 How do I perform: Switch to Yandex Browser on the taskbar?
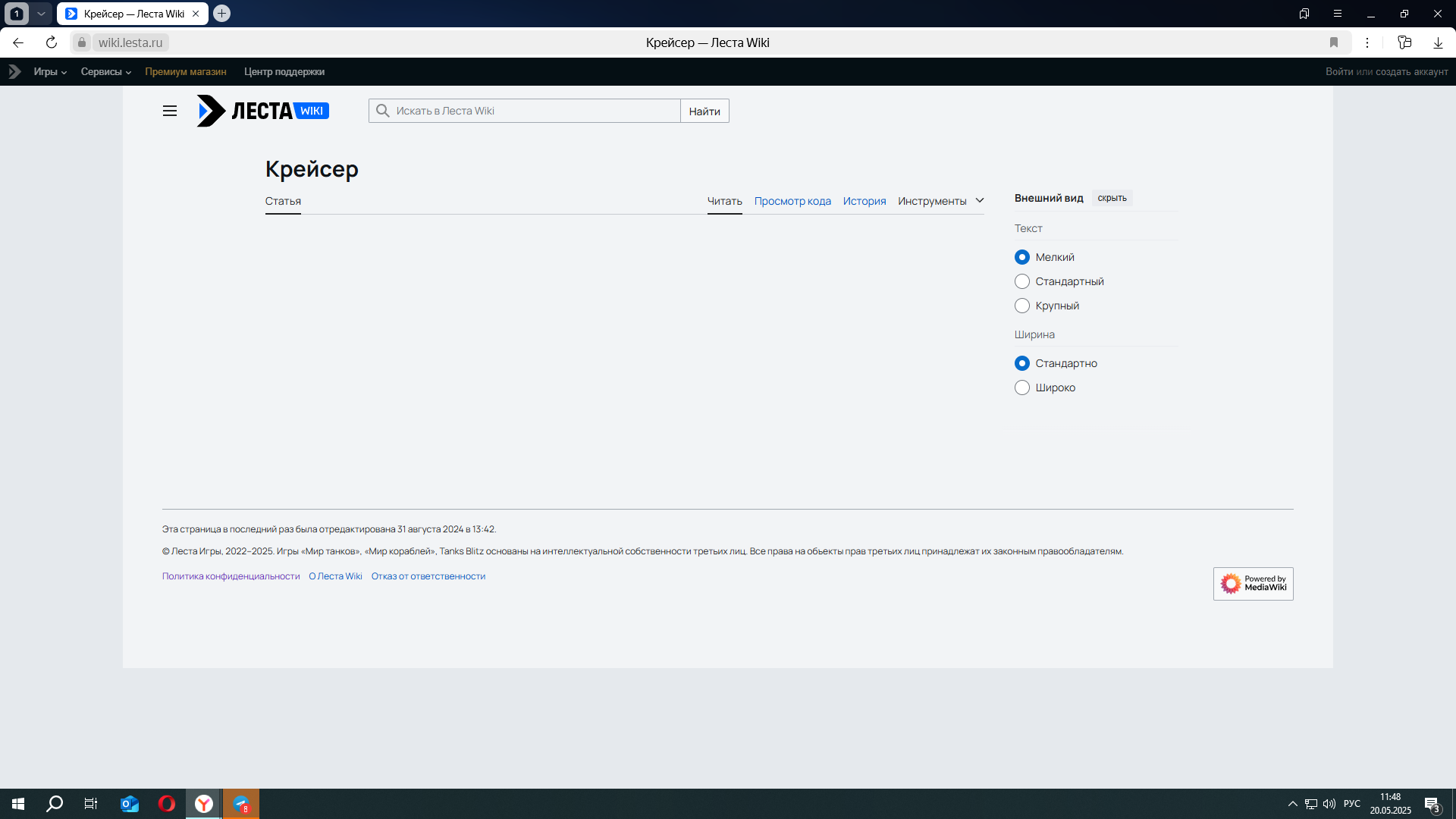(x=204, y=804)
